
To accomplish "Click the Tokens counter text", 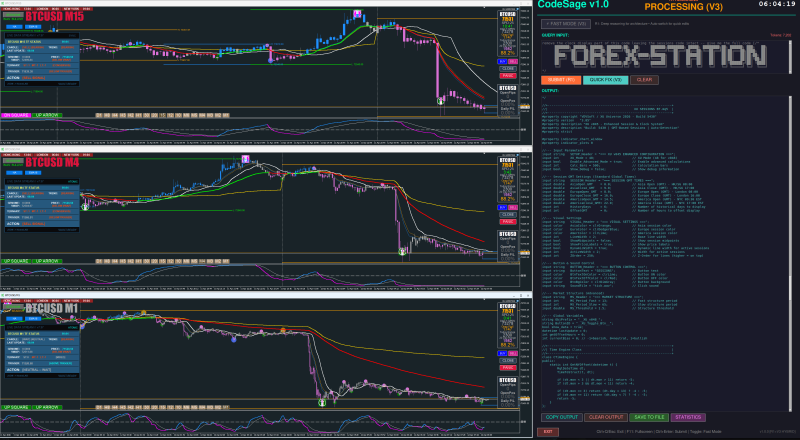I will point(780,35).
